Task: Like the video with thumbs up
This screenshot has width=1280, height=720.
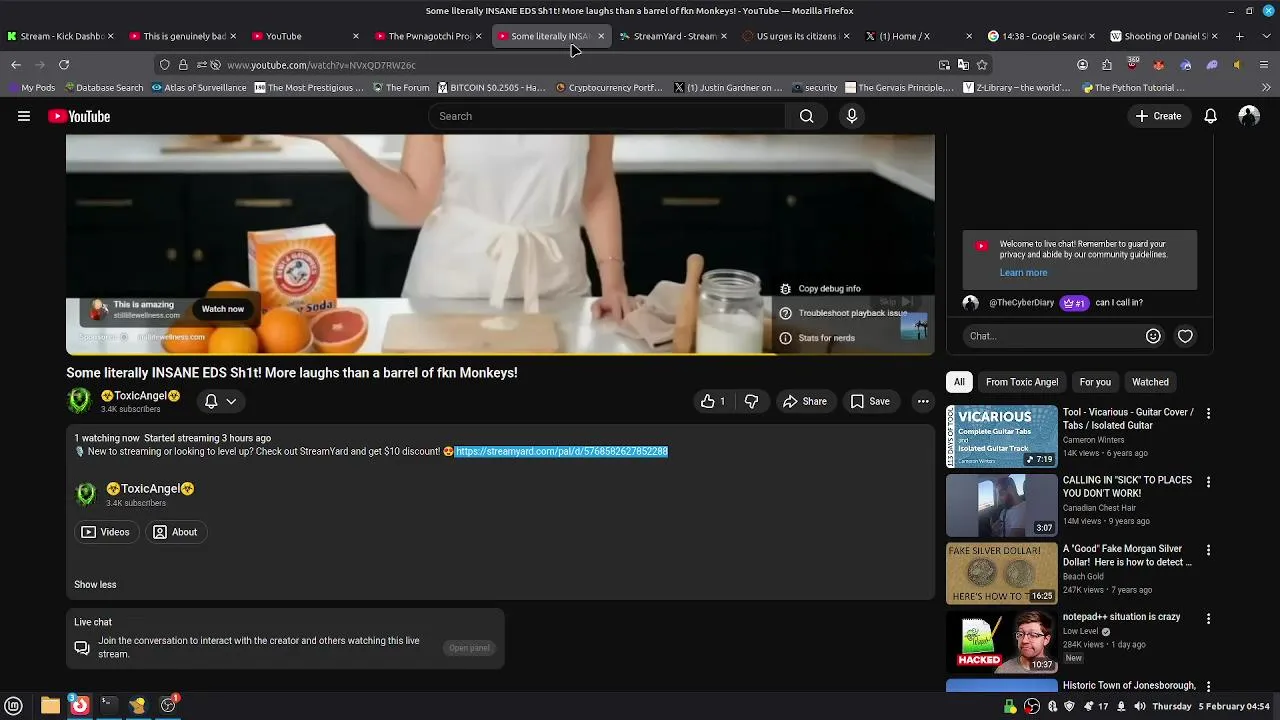Action: (713, 401)
